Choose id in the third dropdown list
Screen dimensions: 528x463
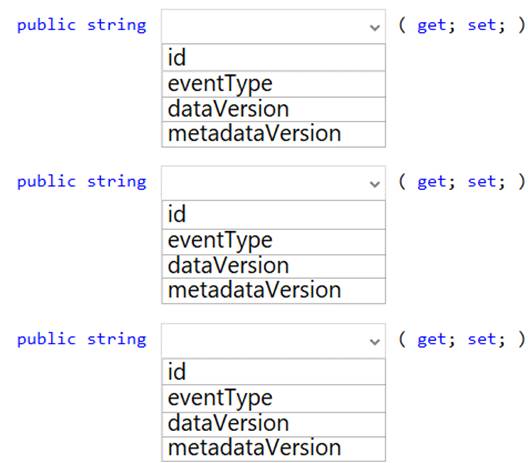click(x=273, y=372)
